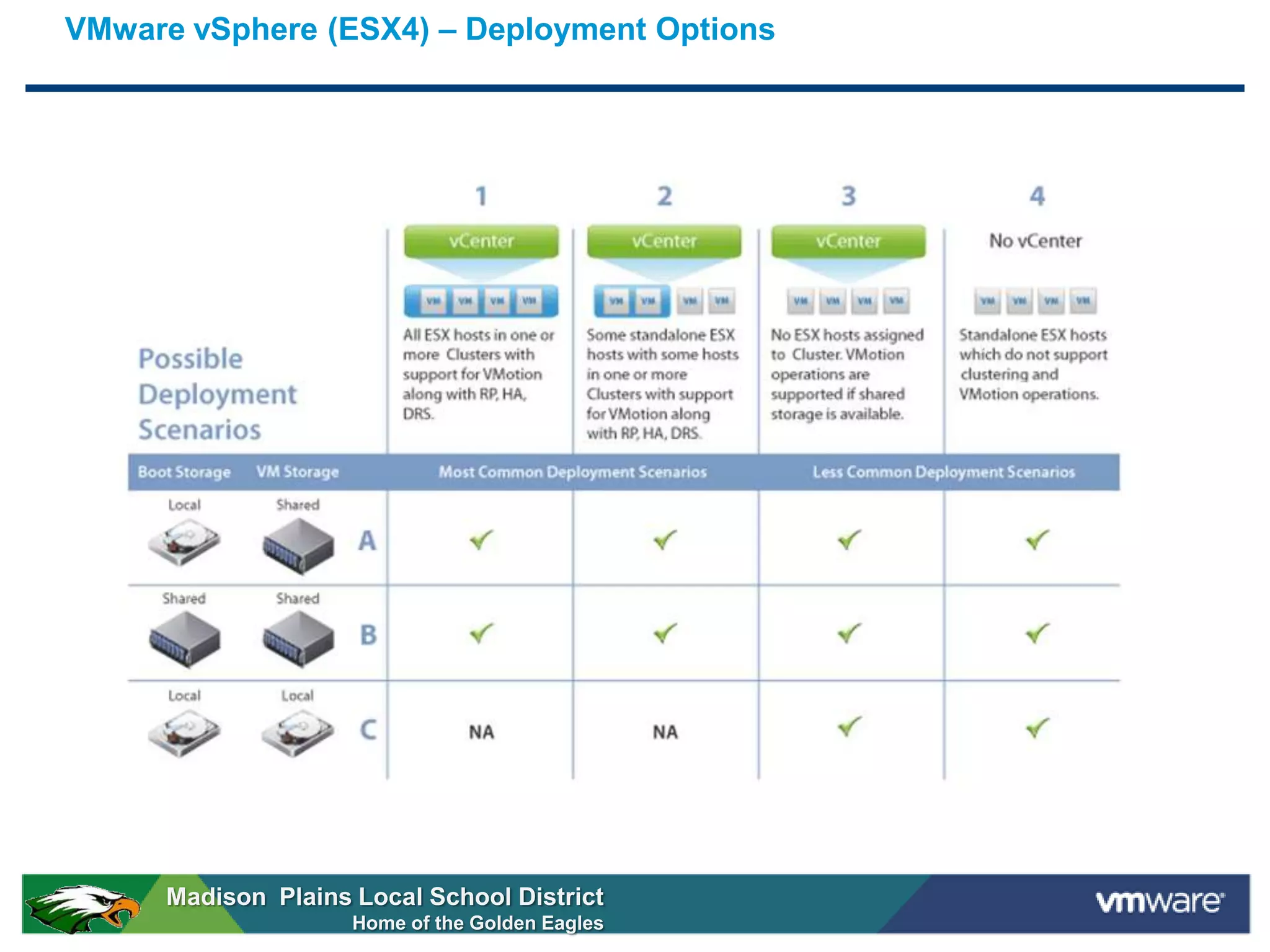The image size is (1270, 952).
Task: Click the Shared VM storage array icon in row A
Action: [298, 546]
